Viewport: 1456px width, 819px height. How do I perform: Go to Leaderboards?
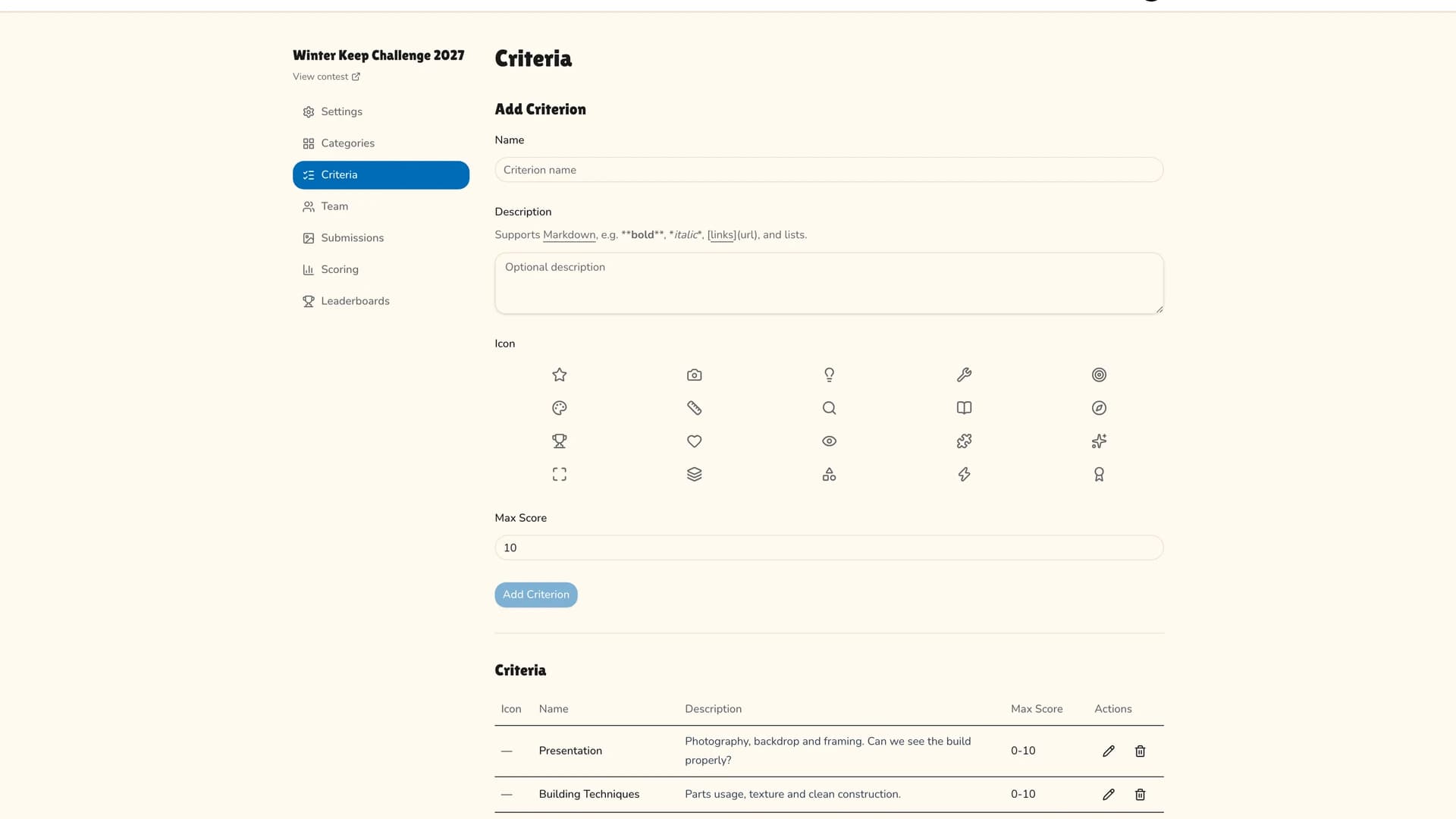pyautogui.click(x=381, y=301)
